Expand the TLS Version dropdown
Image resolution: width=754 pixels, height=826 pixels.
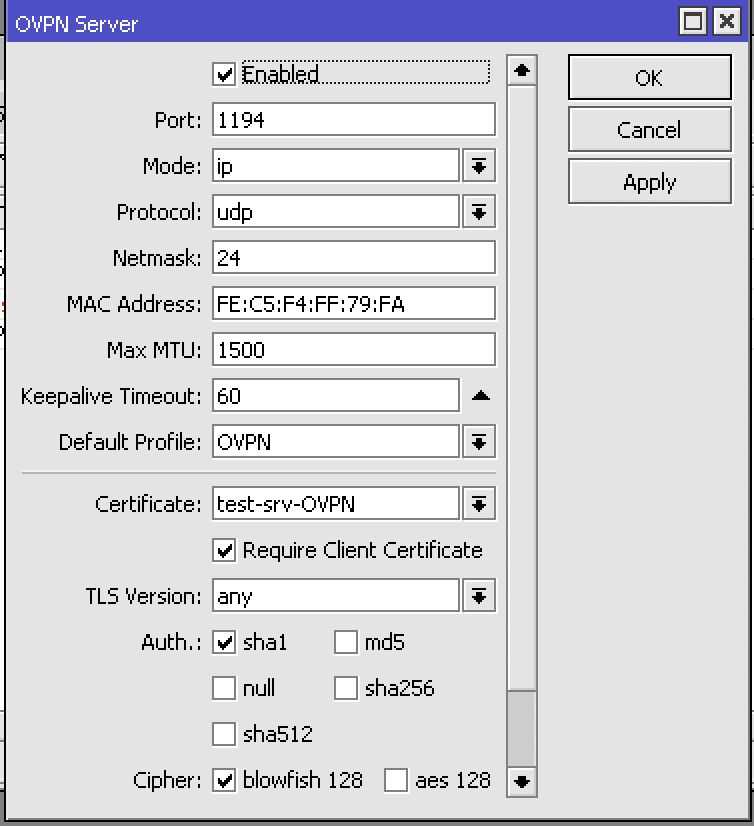pos(479,596)
